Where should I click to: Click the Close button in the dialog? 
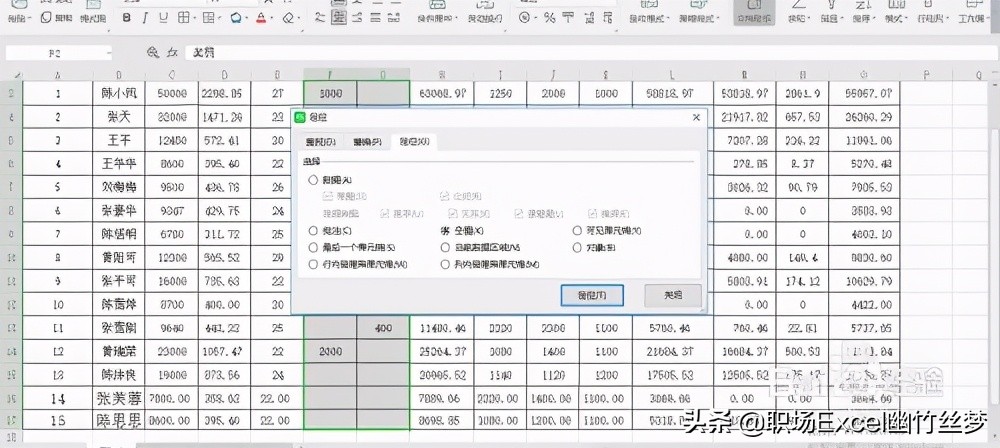[673, 295]
